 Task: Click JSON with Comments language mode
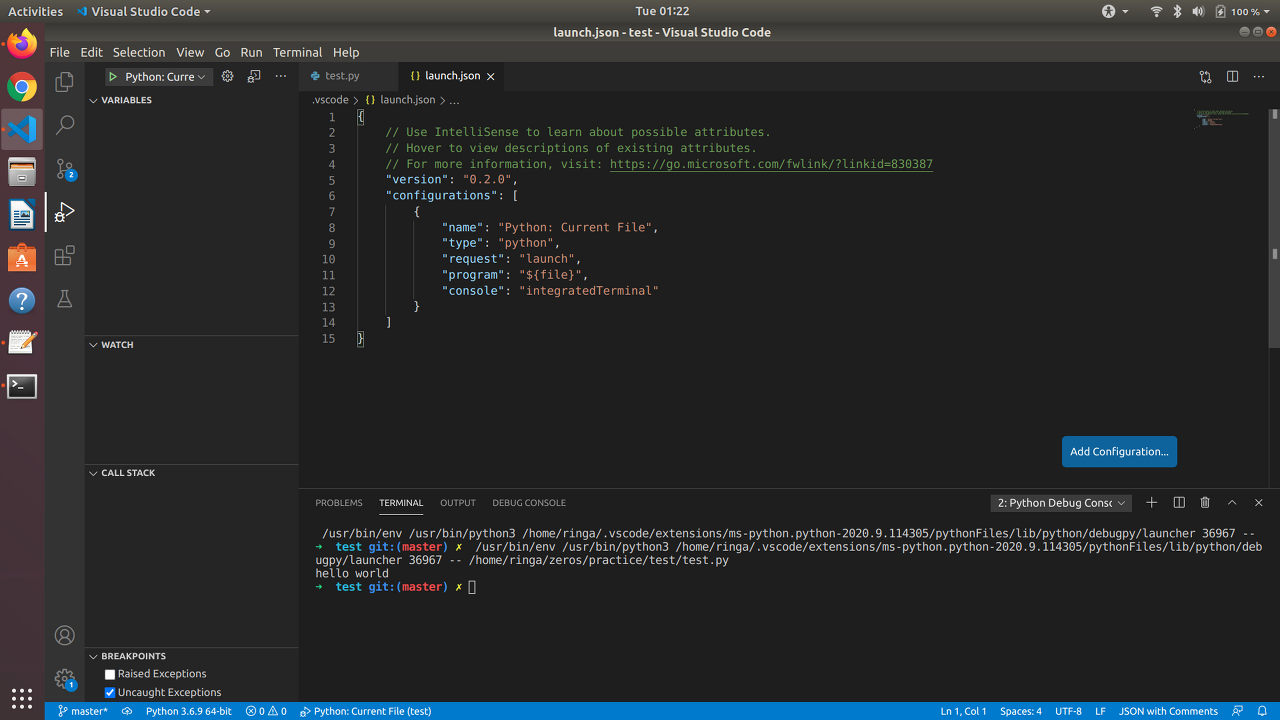click(1168, 711)
